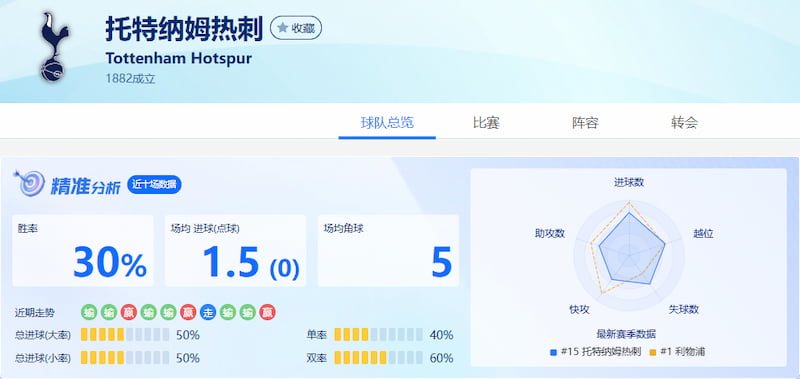Image resolution: width=800 pixels, height=379 pixels.
Task: Click the 双率 60% progress bar
Action: (x=379, y=358)
